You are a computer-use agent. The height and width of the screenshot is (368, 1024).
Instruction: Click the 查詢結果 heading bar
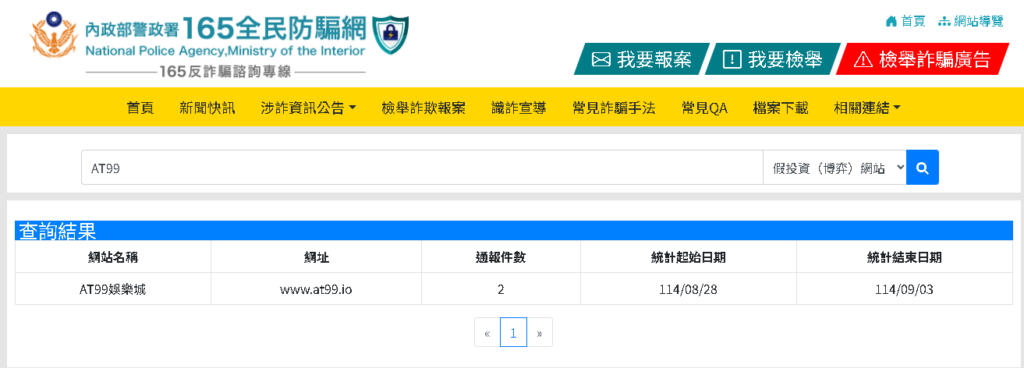(x=514, y=230)
